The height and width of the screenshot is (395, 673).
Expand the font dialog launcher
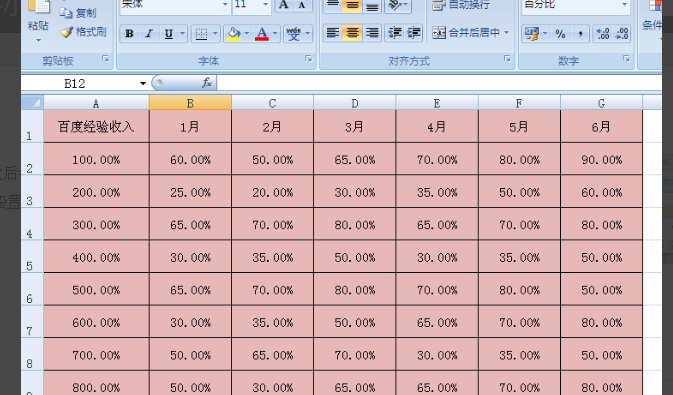pos(309,59)
